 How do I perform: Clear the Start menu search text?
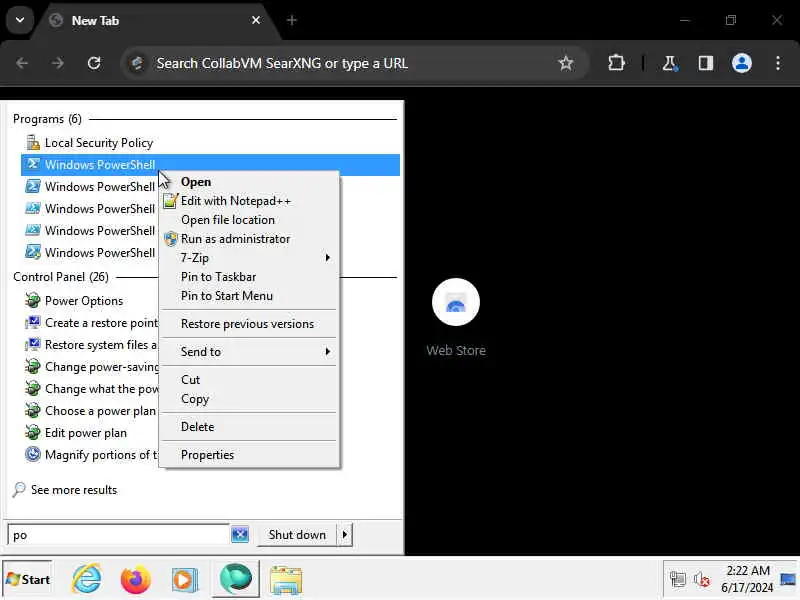[x=240, y=535]
